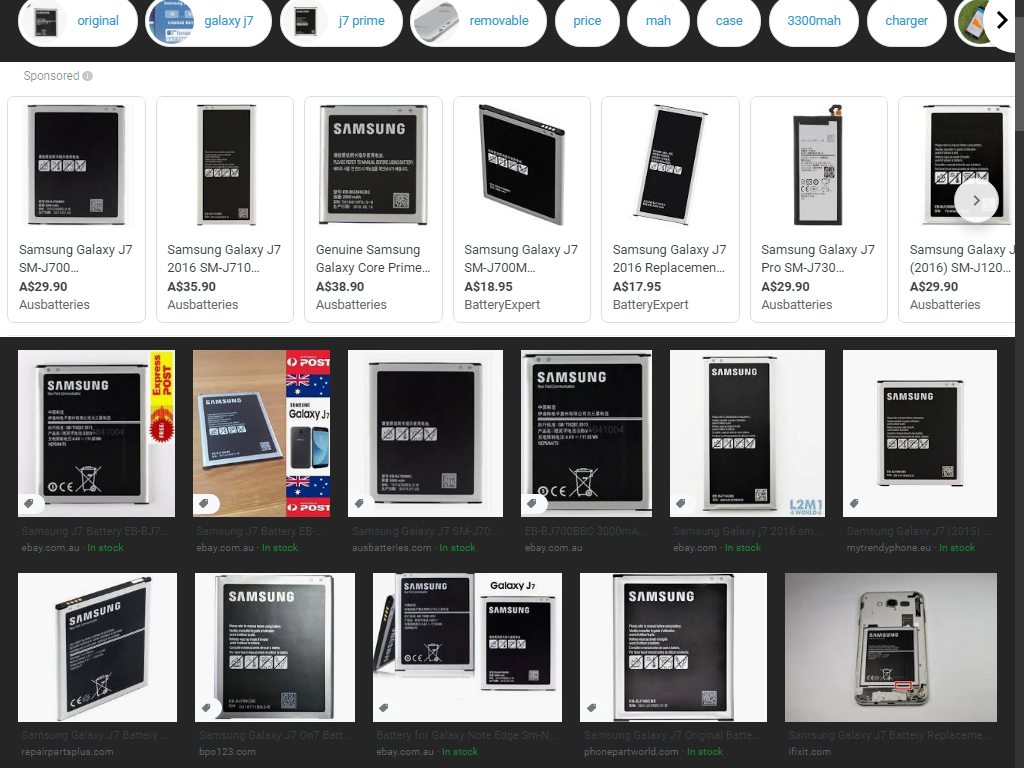Image resolution: width=1024 pixels, height=768 pixels.
Task: Filter results by 'case' chip
Action: click(729, 21)
